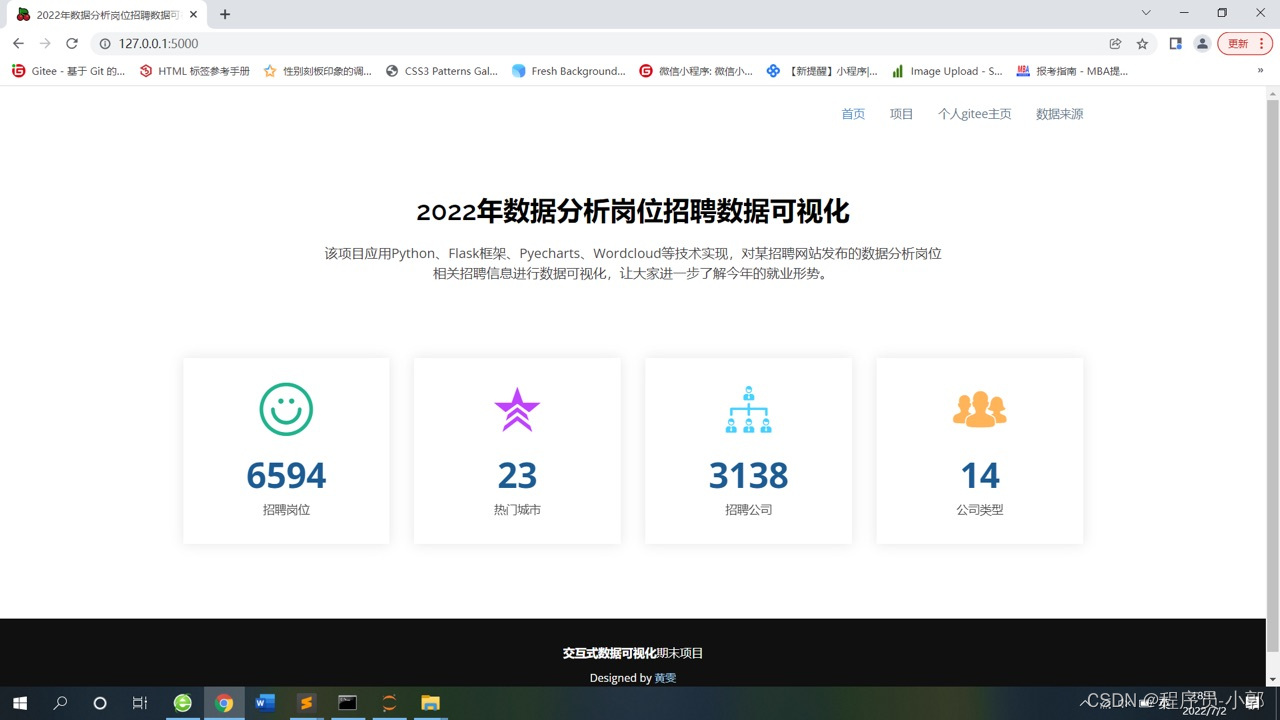Open the Chrome profile avatar

1202,44
